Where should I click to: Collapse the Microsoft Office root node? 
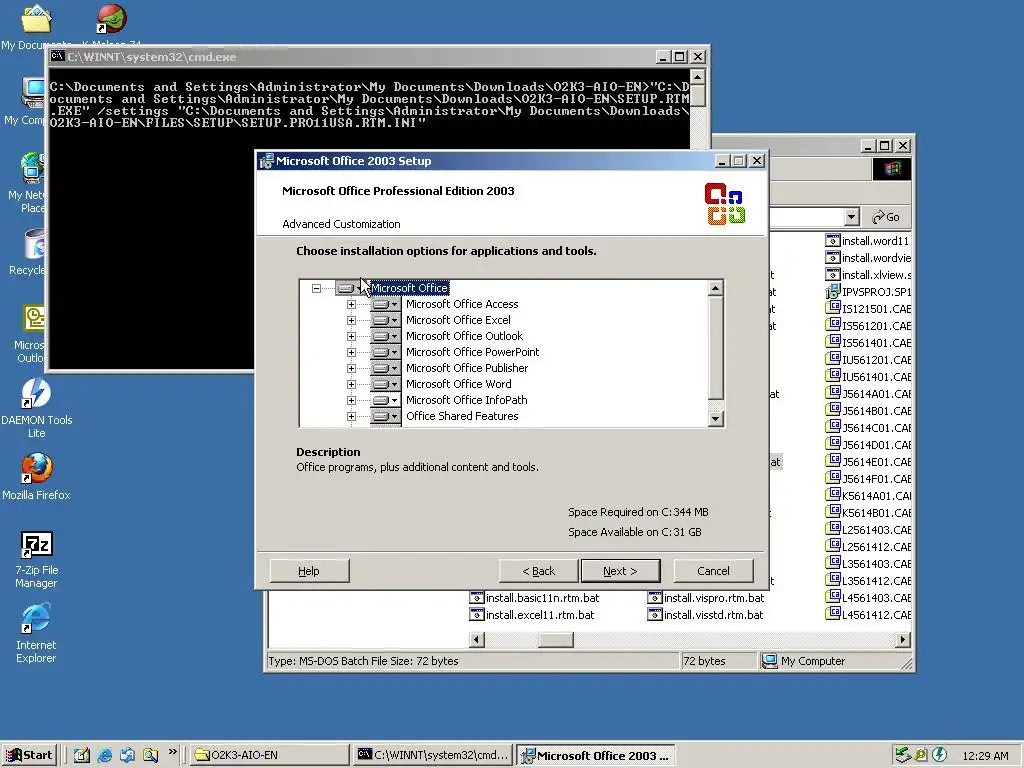316,288
